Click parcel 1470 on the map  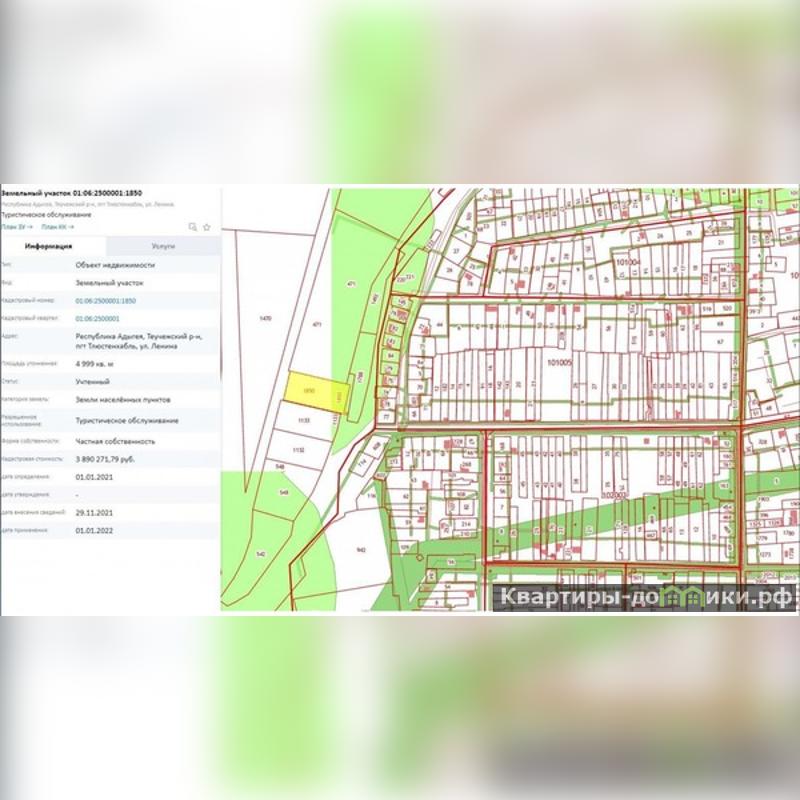point(265,318)
